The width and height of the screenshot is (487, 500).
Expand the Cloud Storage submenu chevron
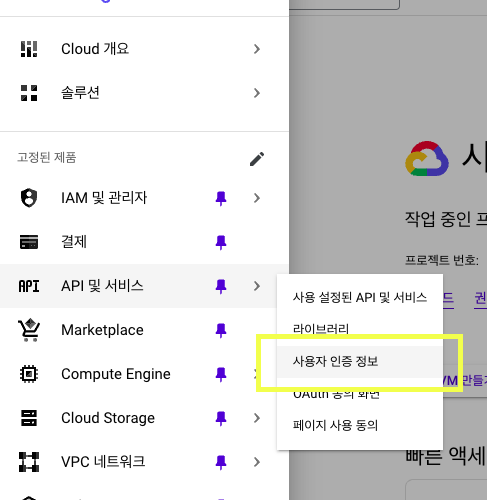click(257, 418)
